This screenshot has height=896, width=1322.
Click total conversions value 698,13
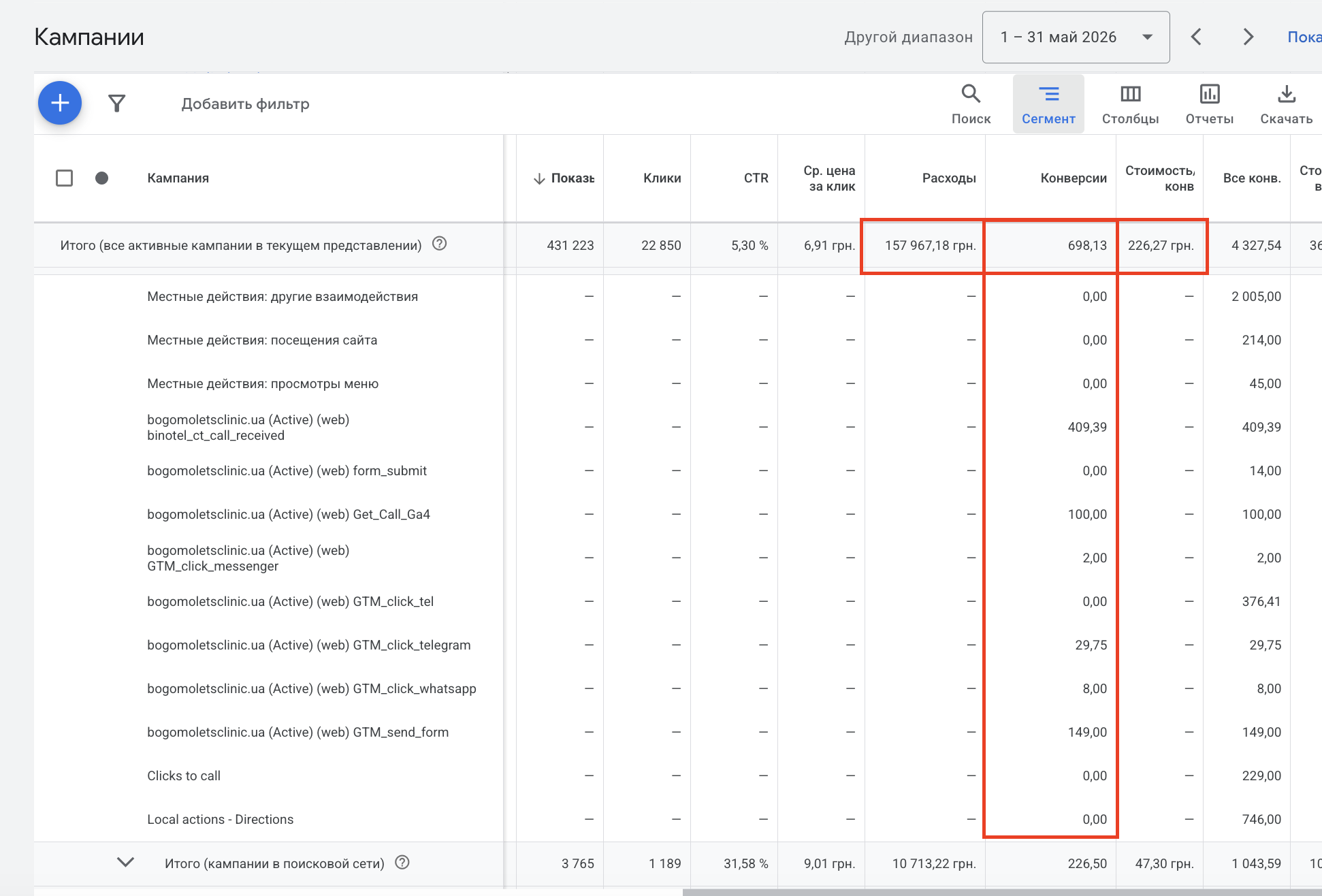click(x=1087, y=245)
